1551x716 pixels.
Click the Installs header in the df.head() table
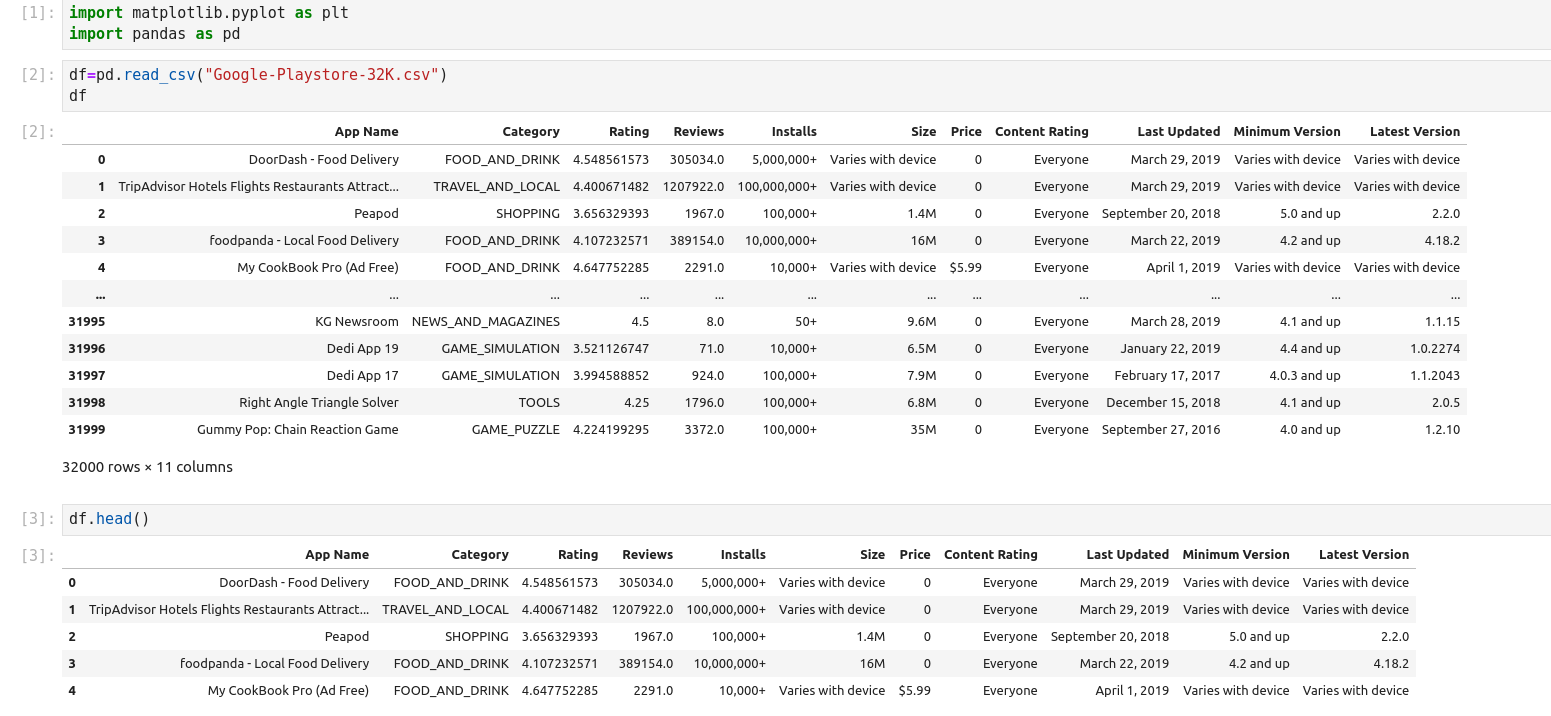pyautogui.click(x=742, y=555)
